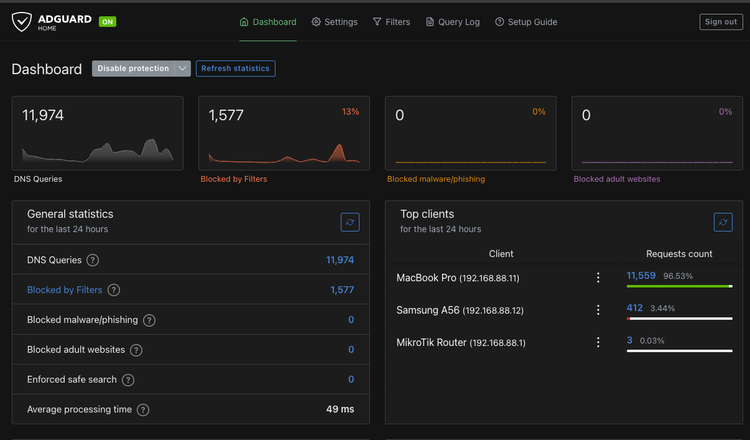Open the Setup Guide page

[x=526, y=22]
